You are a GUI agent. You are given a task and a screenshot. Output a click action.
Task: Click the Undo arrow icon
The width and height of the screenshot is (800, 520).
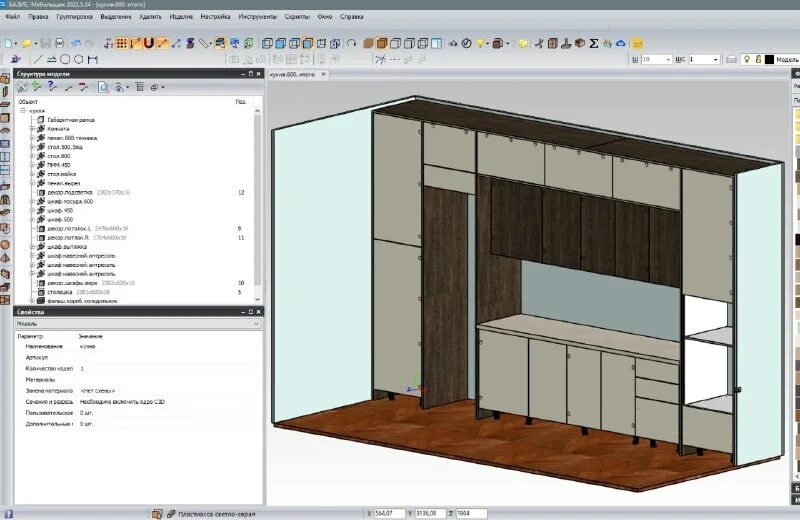[x=76, y=43]
